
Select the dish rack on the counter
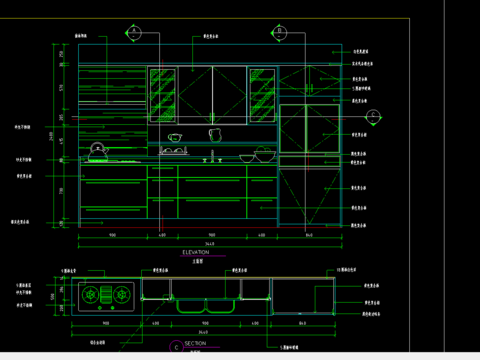click(x=173, y=151)
